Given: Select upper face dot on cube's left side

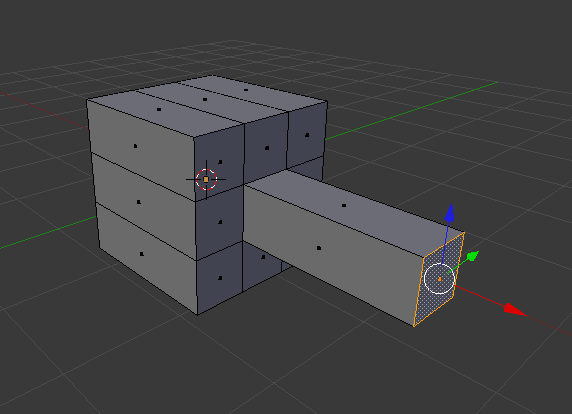Looking at the screenshot, I should pyautogui.click(x=135, y=146).
